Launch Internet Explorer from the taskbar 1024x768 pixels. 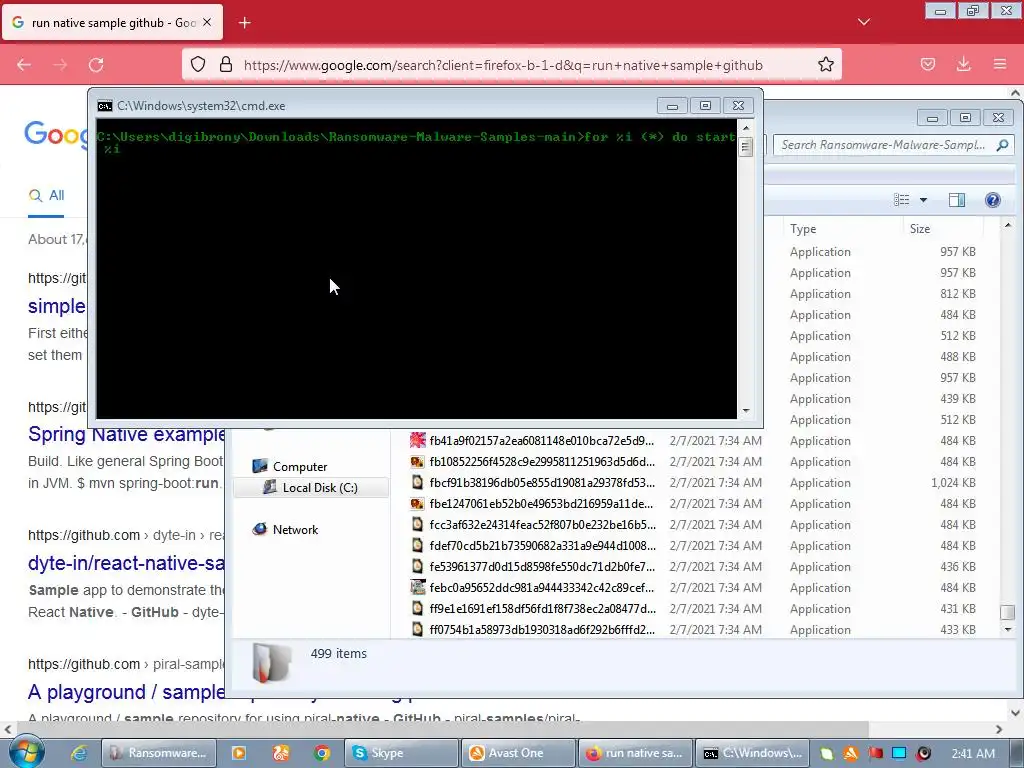(79, 753)
